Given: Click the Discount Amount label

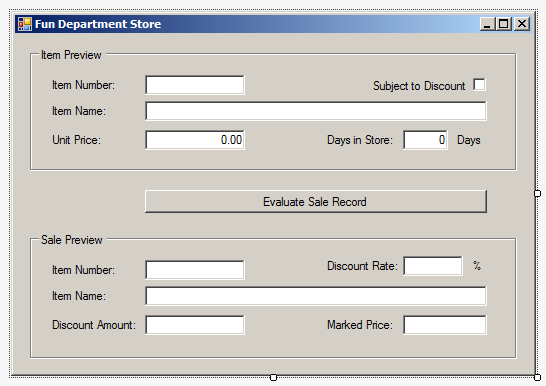Looking at the screenshot, I should 94,325.
